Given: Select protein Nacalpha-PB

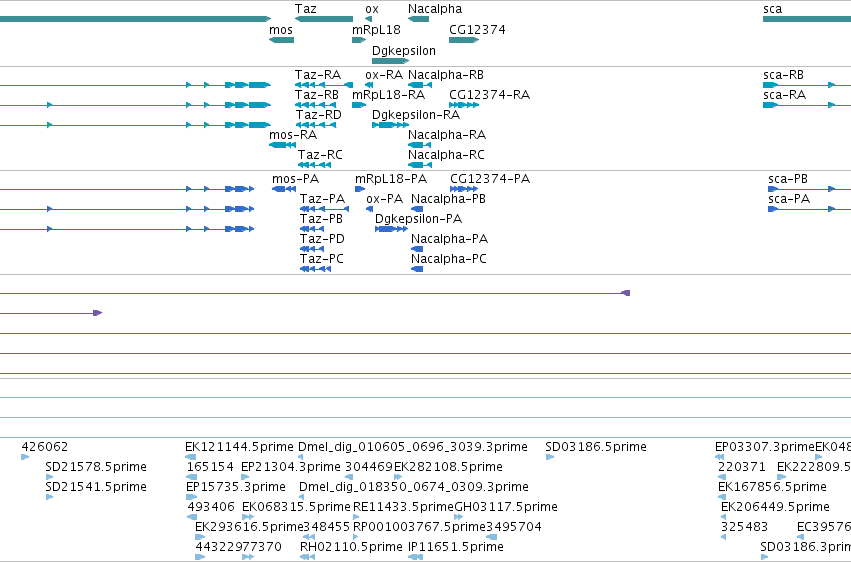Looking at the screenshot, I should tap(448, 199).
